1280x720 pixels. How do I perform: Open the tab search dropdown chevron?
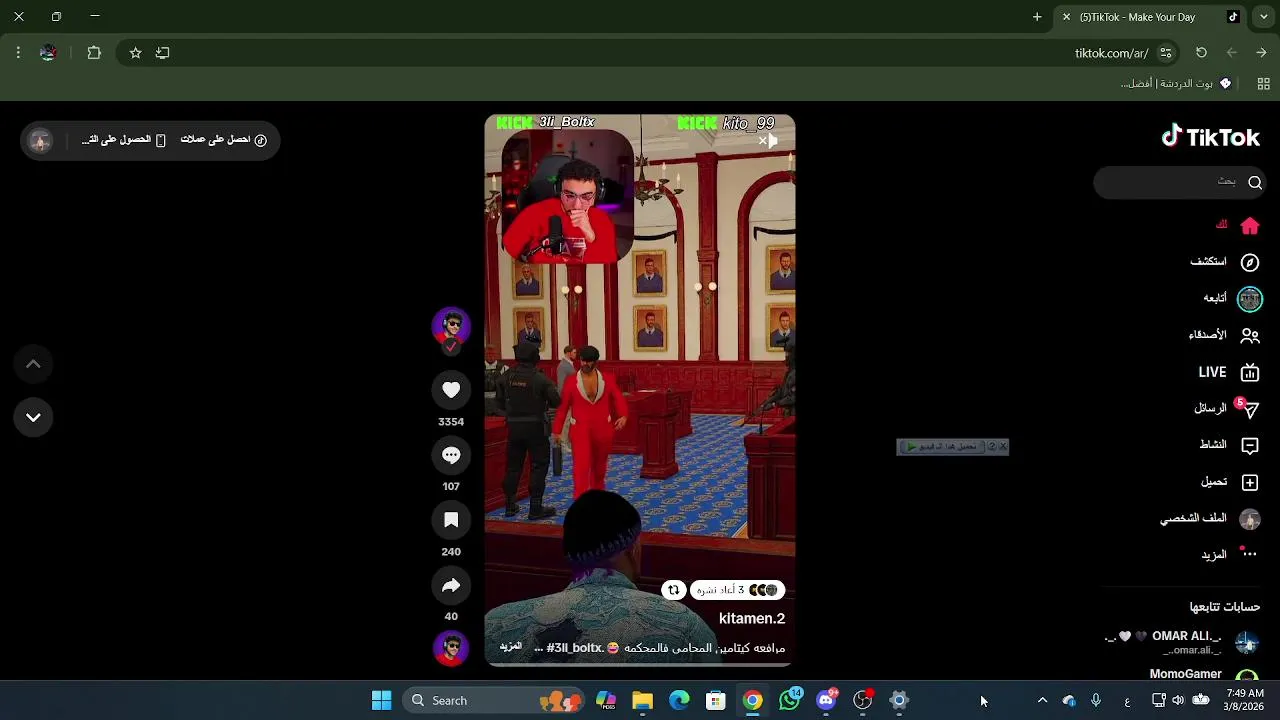click(x=1264, y=17)
